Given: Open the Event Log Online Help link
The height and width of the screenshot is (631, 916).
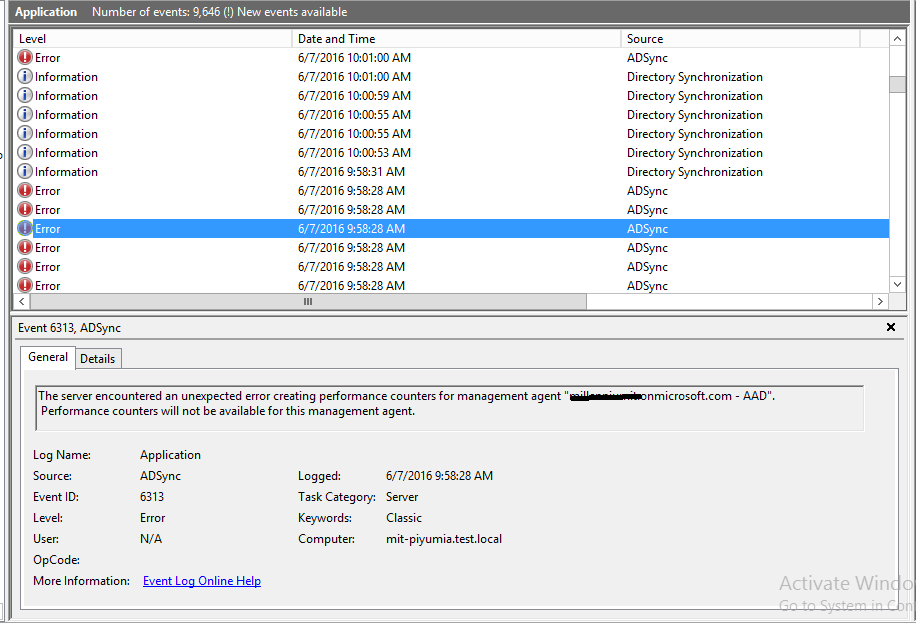Looking at the screenshot, I should tap(202, 581).
